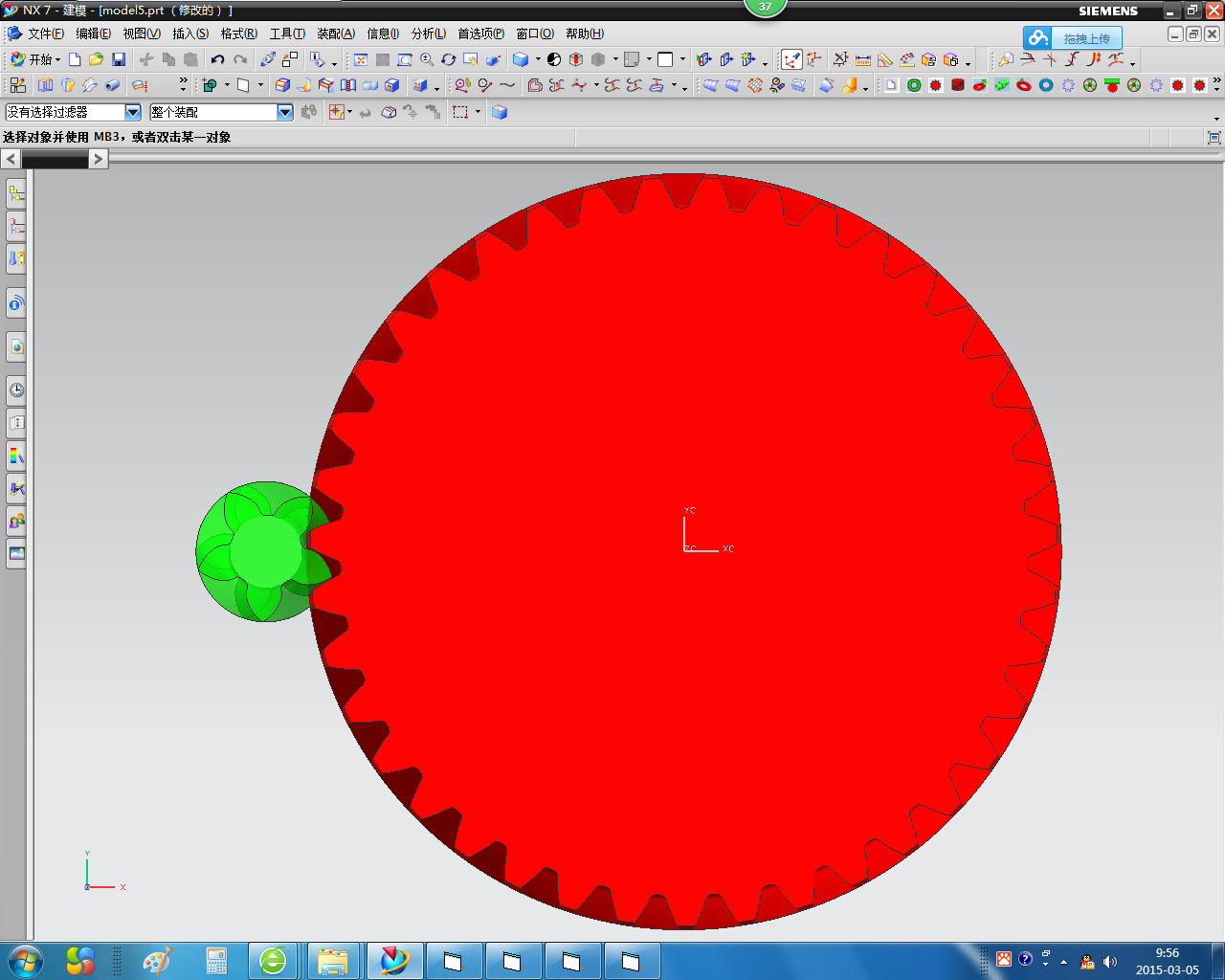The width and height of the screenshot is (1225, 980).
Task: Toggle shaded rendering style cube icon
Action: tap(521, 59)
